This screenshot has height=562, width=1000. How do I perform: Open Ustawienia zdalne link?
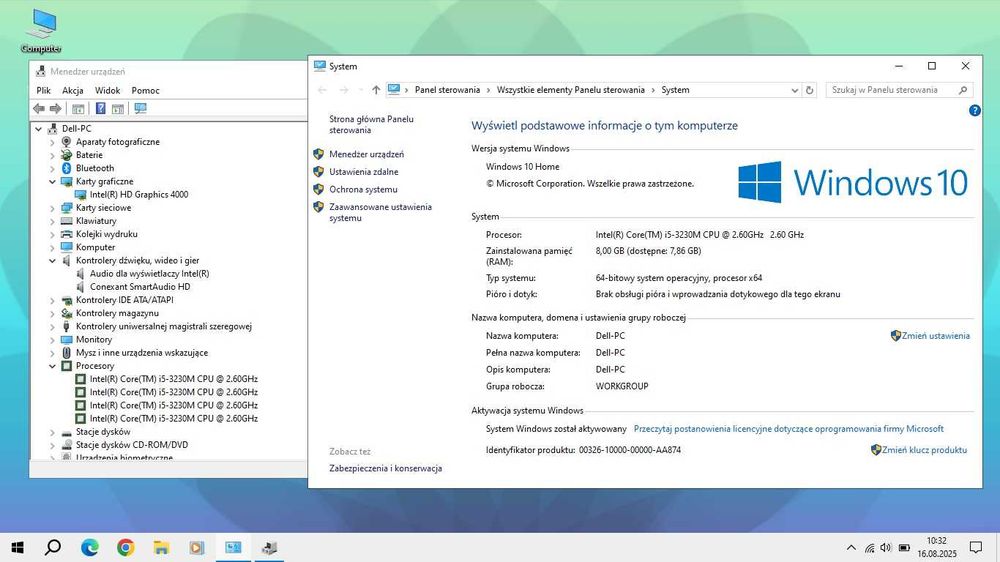364,172
